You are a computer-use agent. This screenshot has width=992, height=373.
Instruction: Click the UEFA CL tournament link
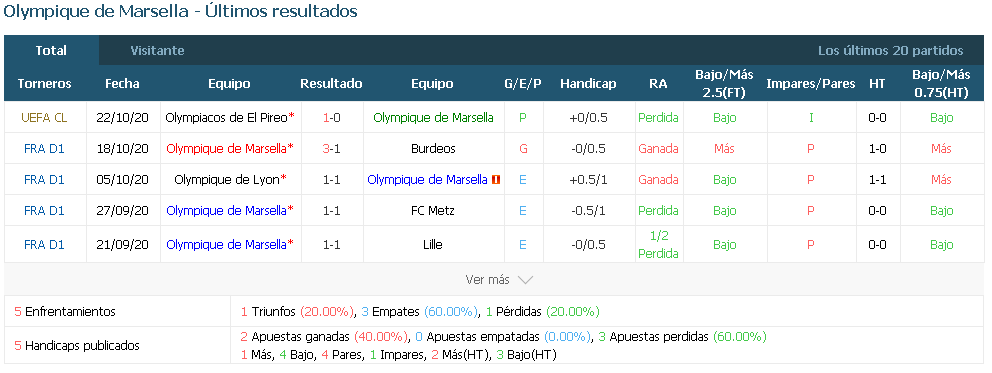(44, 118)
